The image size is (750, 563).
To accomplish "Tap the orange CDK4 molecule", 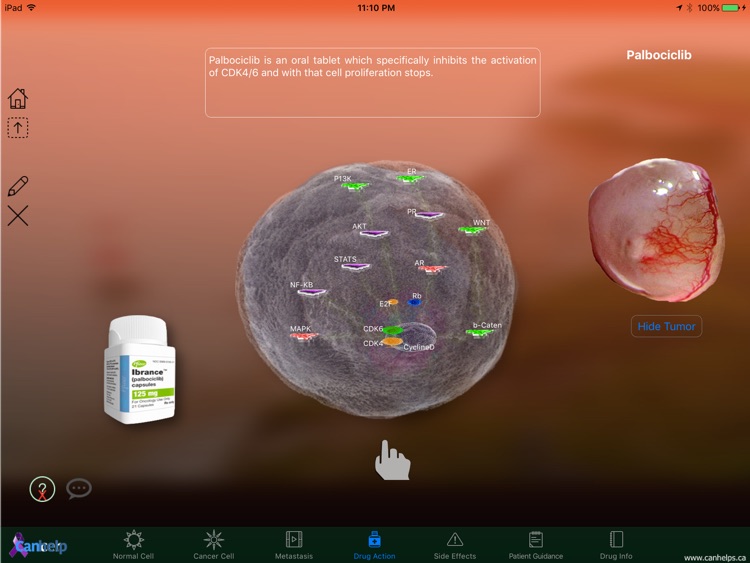I will pyautogui.click(x=393, y=342).
